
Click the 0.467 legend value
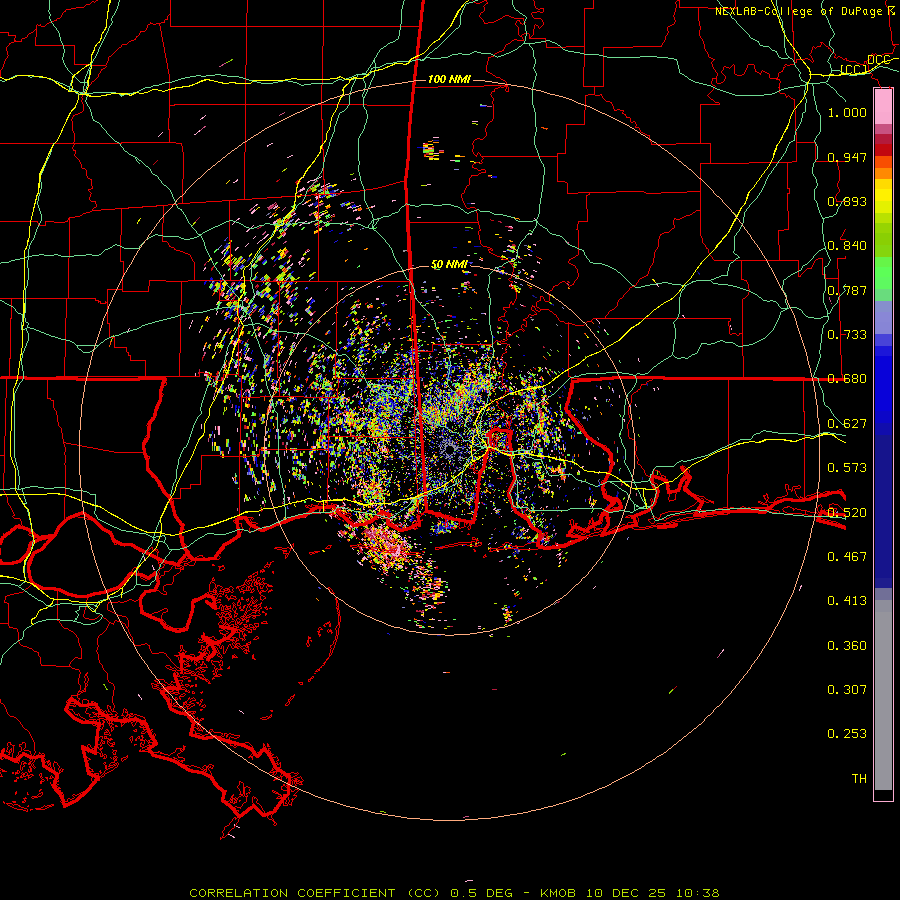847,557
